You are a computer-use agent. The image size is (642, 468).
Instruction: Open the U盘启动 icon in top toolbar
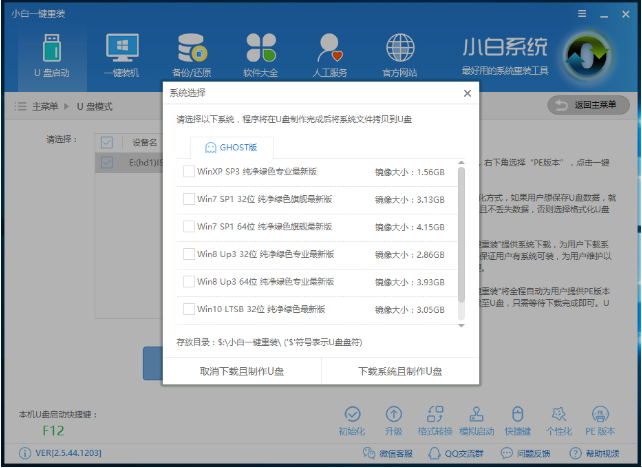(52, 48)
